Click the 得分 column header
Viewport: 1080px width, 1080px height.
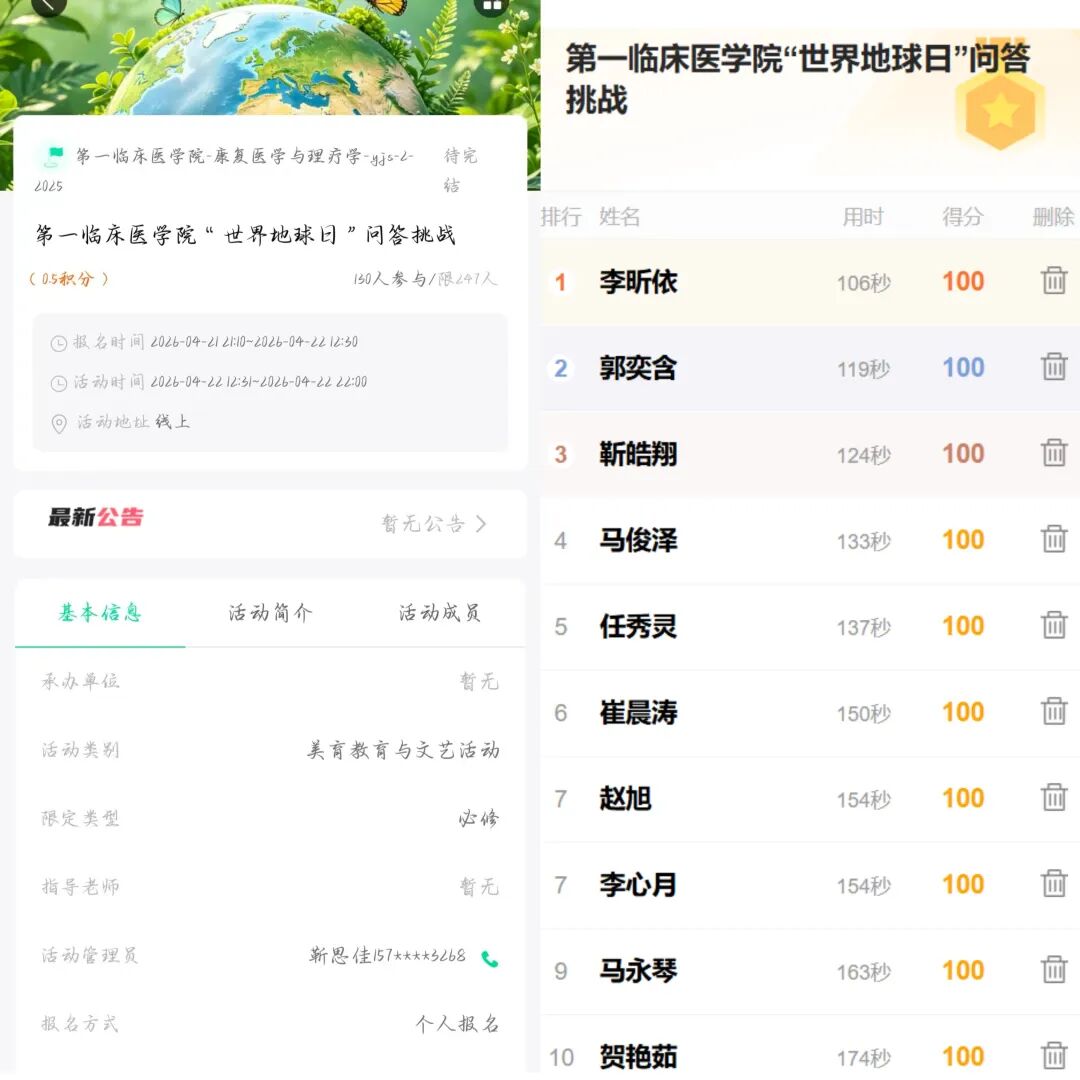962,217
